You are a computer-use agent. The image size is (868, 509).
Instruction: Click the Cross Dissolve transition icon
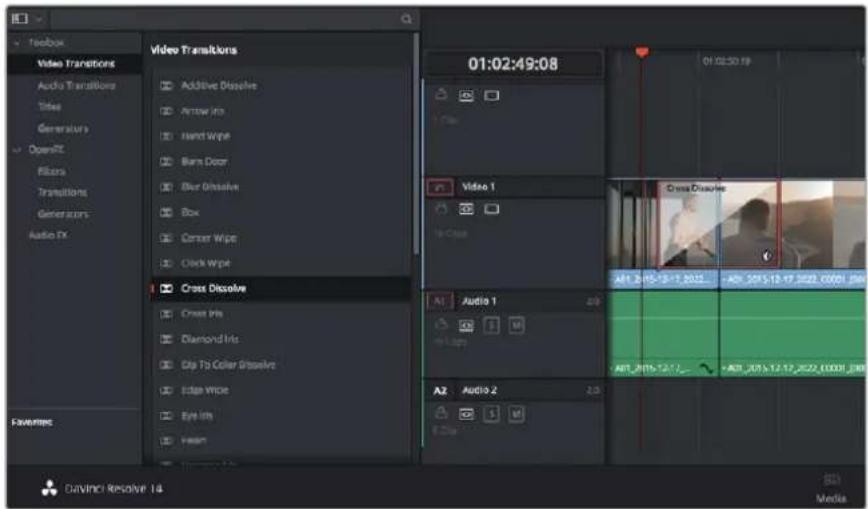point(166,289)
